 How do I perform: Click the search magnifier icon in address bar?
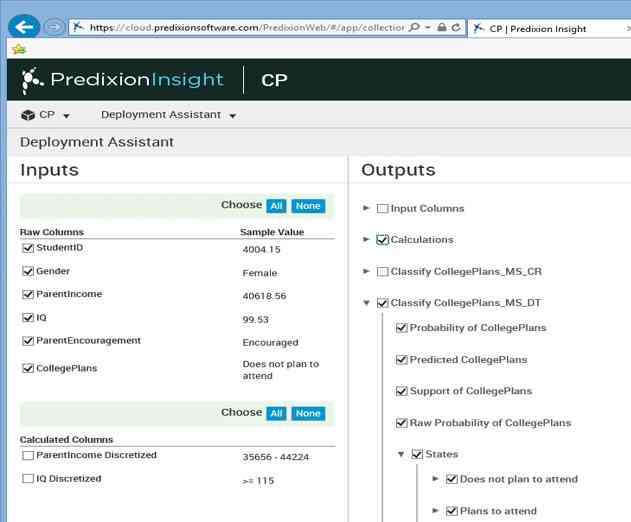[x=414, y=27]
